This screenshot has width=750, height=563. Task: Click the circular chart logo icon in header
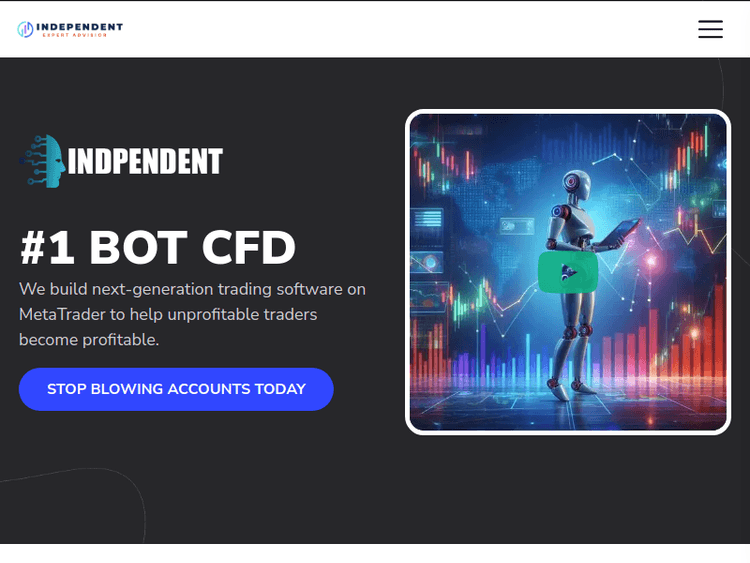(25, 29)
